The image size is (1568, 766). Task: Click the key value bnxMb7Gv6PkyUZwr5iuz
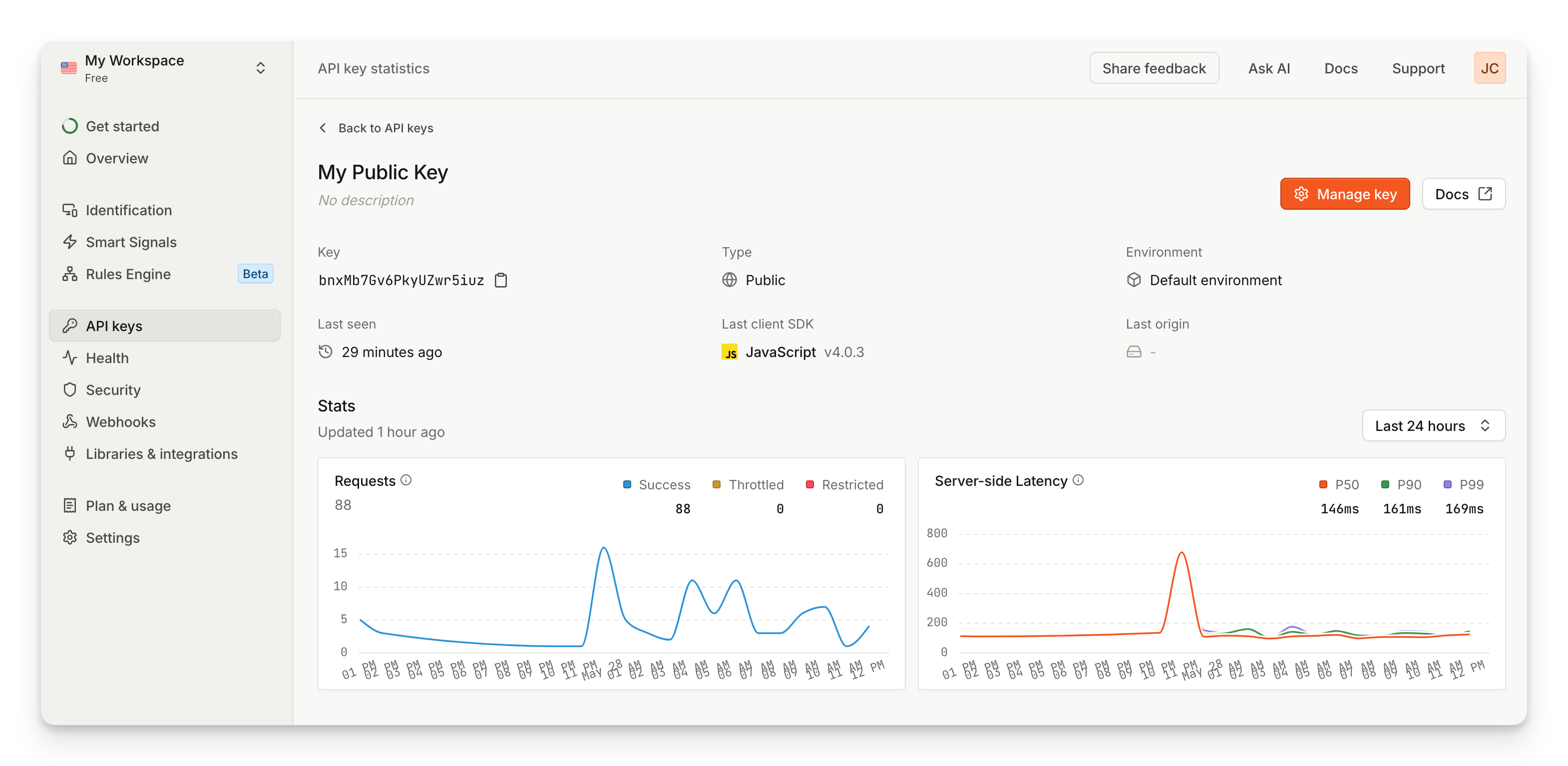401,280
